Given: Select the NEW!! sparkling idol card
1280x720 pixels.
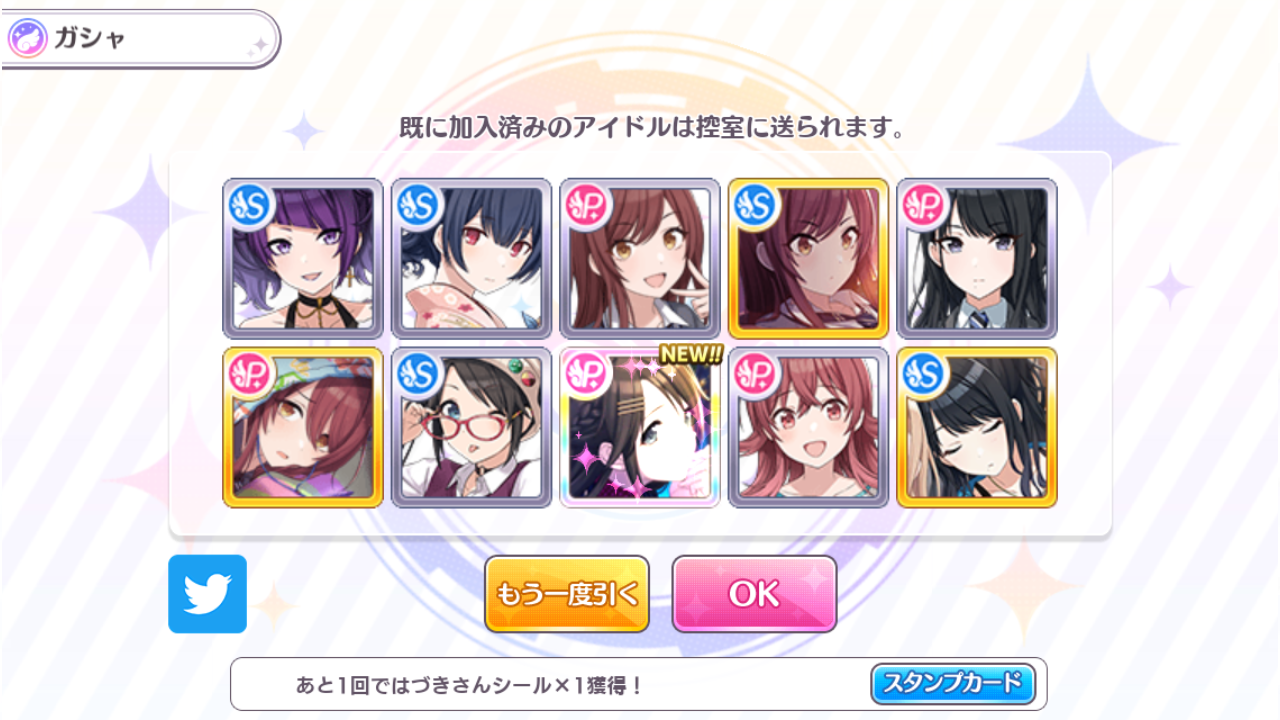Looking at the screenshot, I should 640,428.
